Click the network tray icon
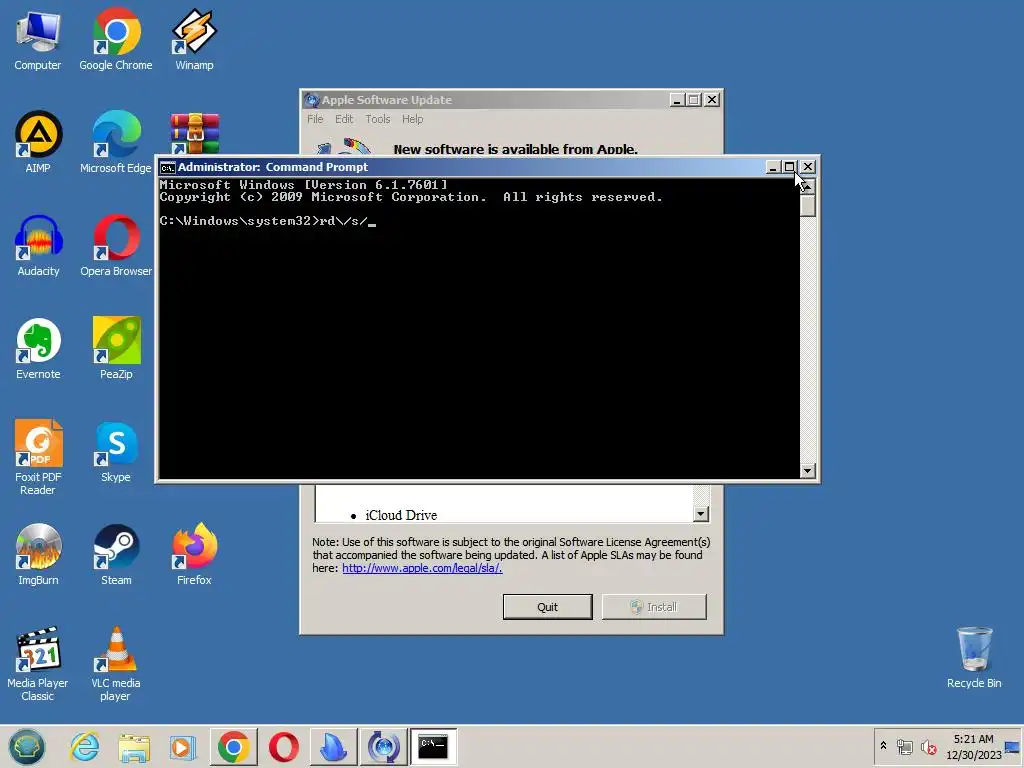The image size is (1024, 768). click(904, 746)
